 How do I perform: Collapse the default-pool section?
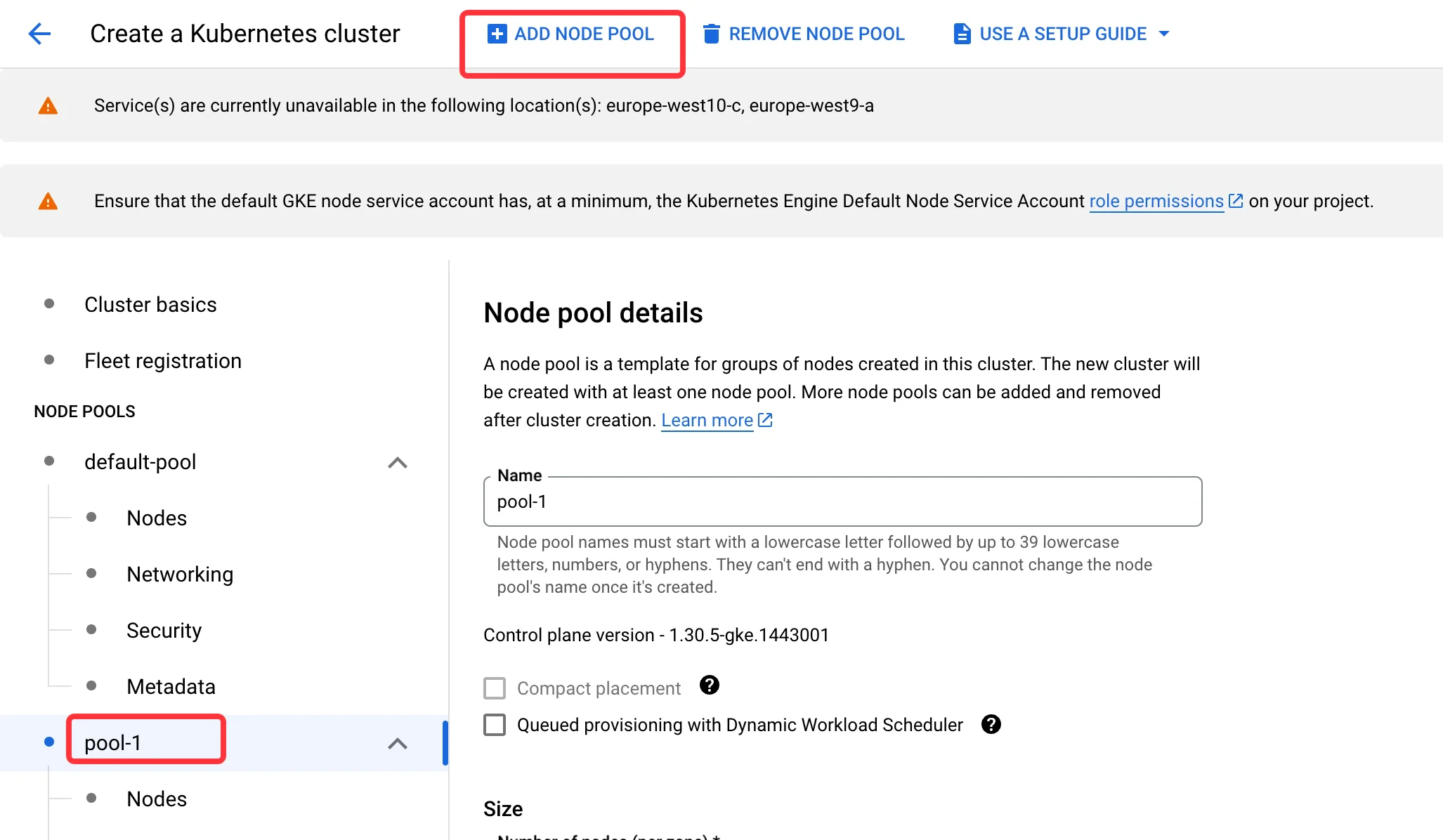(398, 462)
